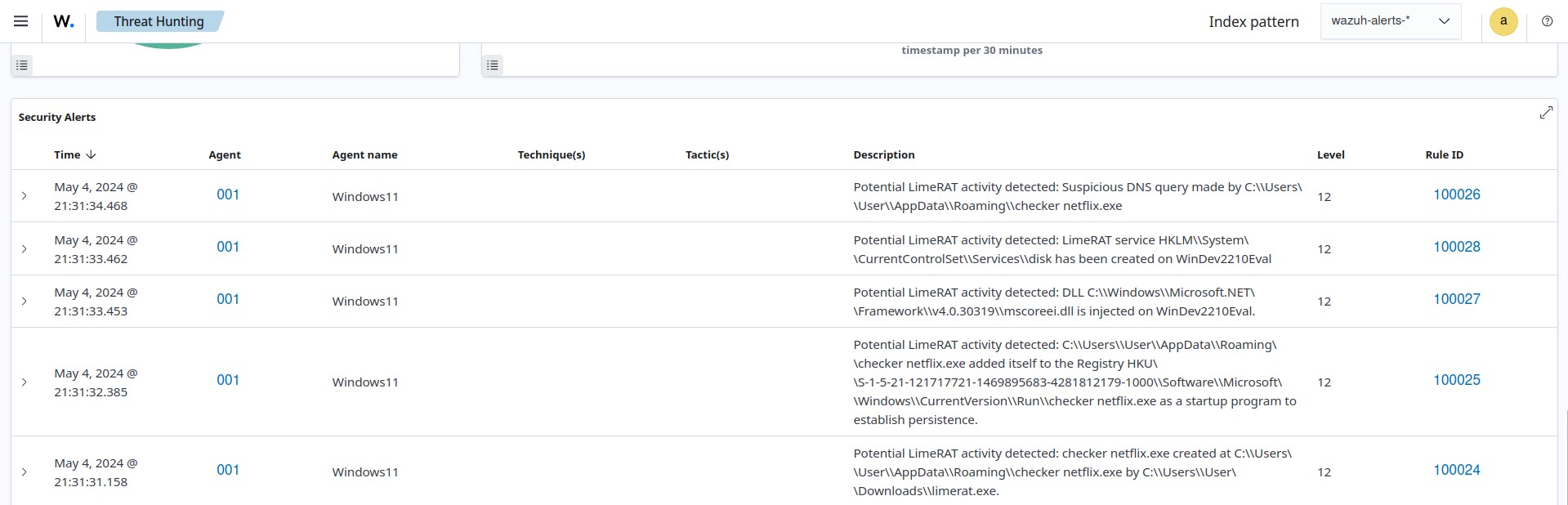Toggle legend on left chart panel
1568x505 pixels.
(23, 65)
